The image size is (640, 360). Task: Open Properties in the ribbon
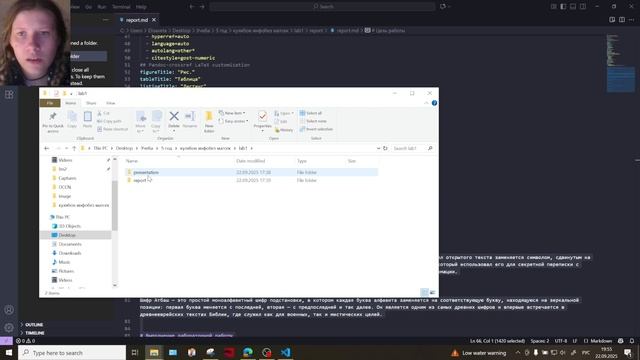[x=262, y=121]
